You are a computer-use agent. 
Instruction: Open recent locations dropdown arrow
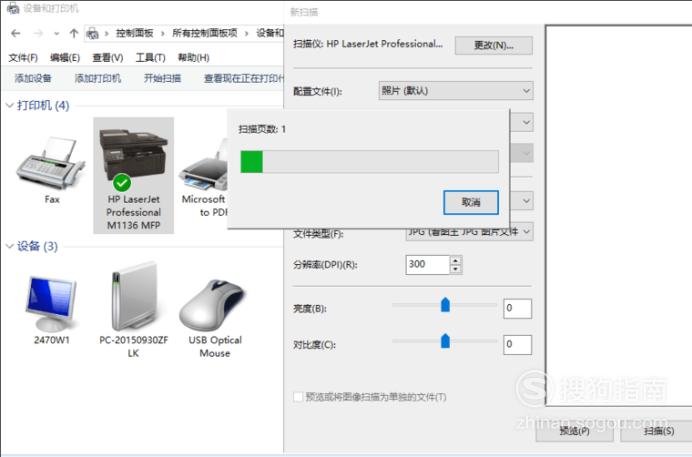[x=56, y=34]
